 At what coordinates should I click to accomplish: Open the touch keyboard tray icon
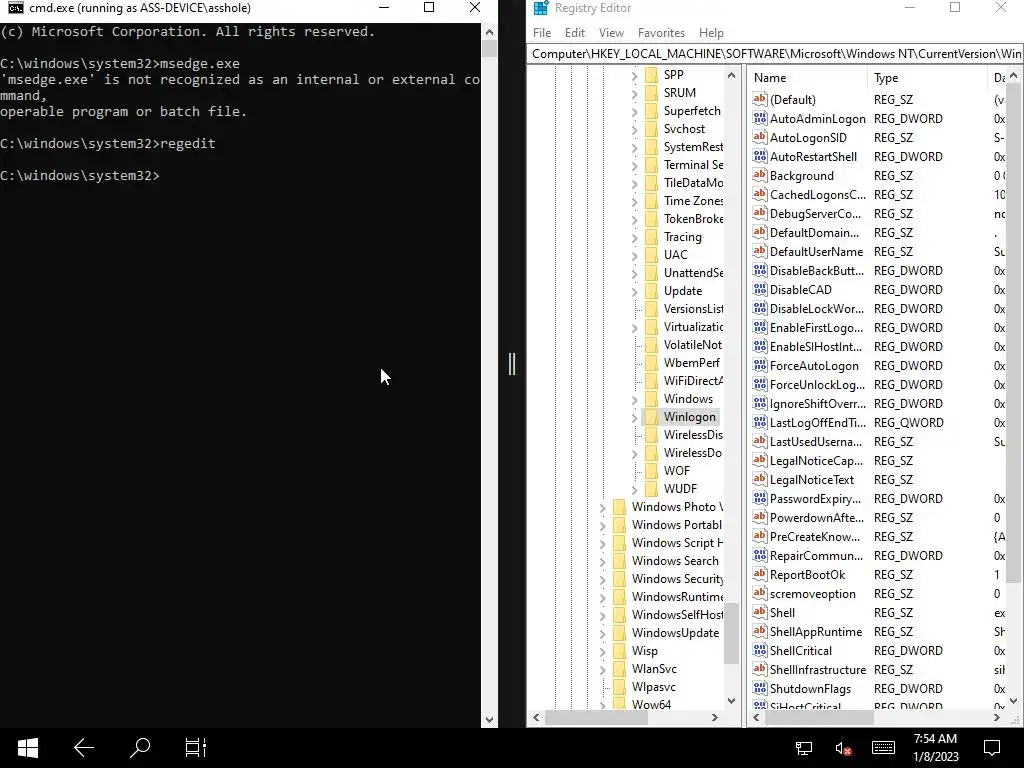pyautogui.click(x=883, y=748)
